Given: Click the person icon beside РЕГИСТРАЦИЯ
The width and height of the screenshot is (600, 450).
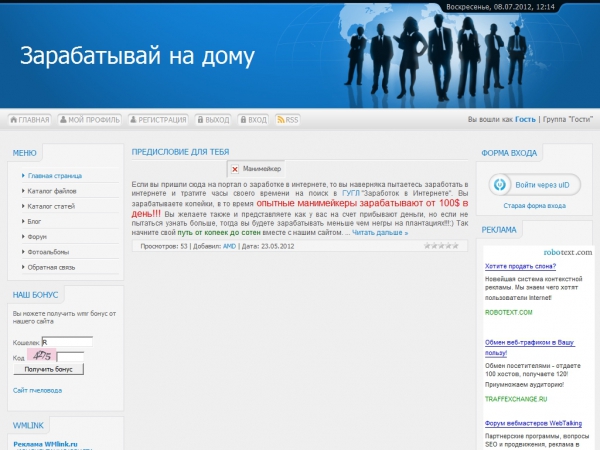Looking at the screenshot, I should coord(134,120).
